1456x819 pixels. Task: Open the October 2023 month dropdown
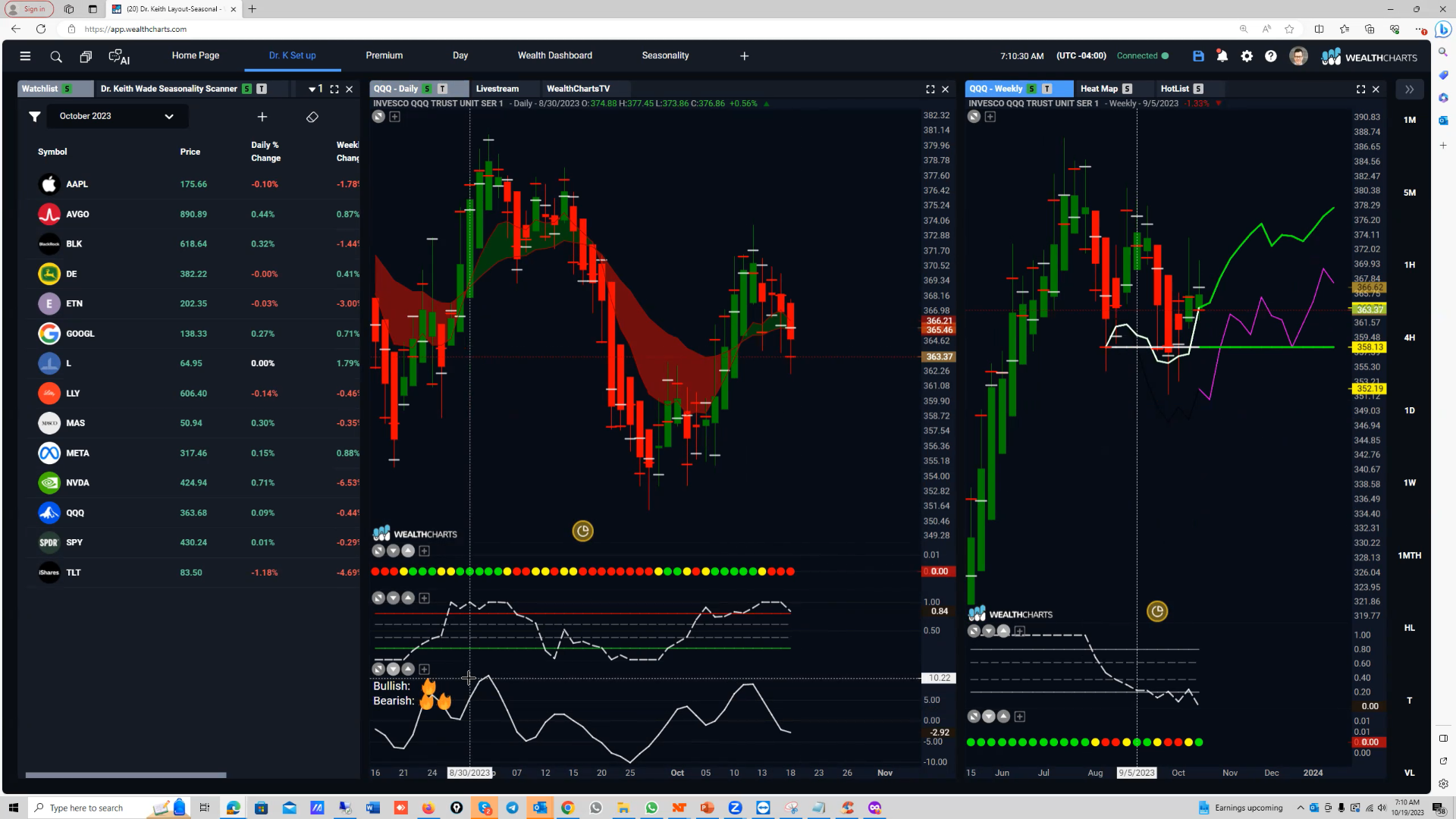point(118,117)
